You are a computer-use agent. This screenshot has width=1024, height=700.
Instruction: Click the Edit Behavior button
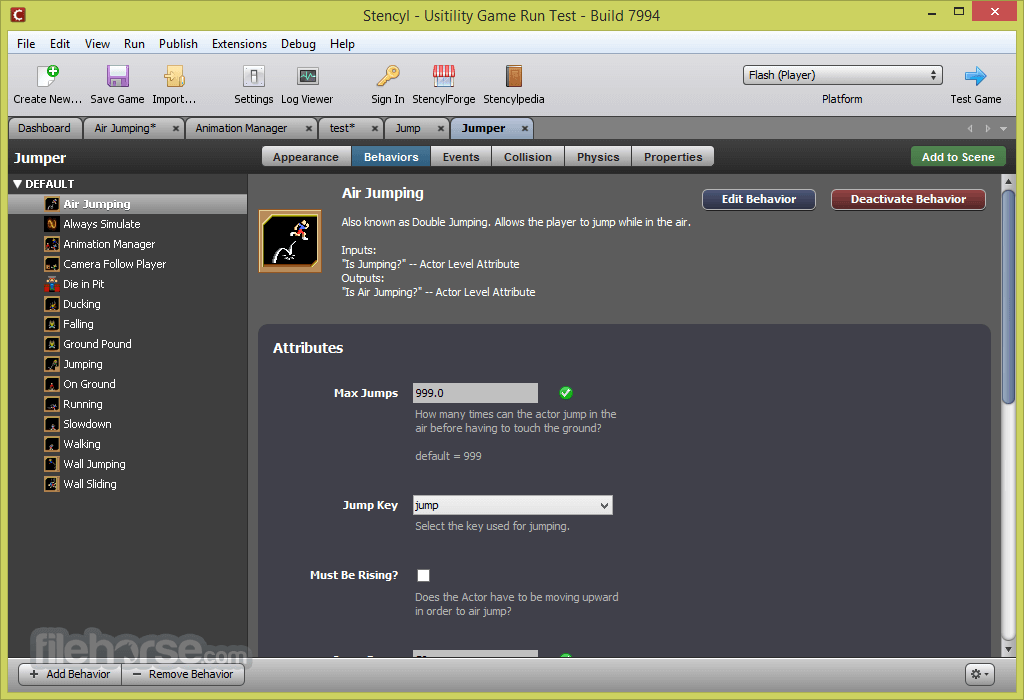(x=759, y=199)
